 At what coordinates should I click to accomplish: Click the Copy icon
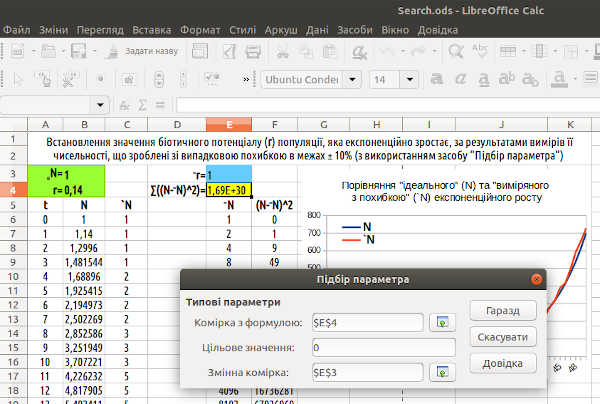306,51
